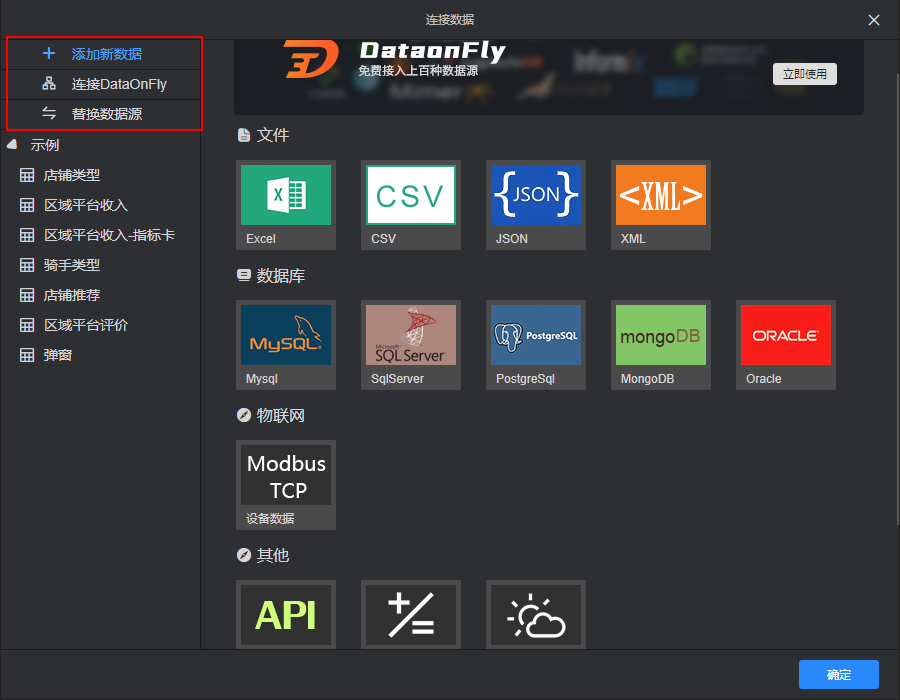This screenshot has height=700, width=900.
Task: Open the 添加新数据 menu entry
Action: (104, 54)
